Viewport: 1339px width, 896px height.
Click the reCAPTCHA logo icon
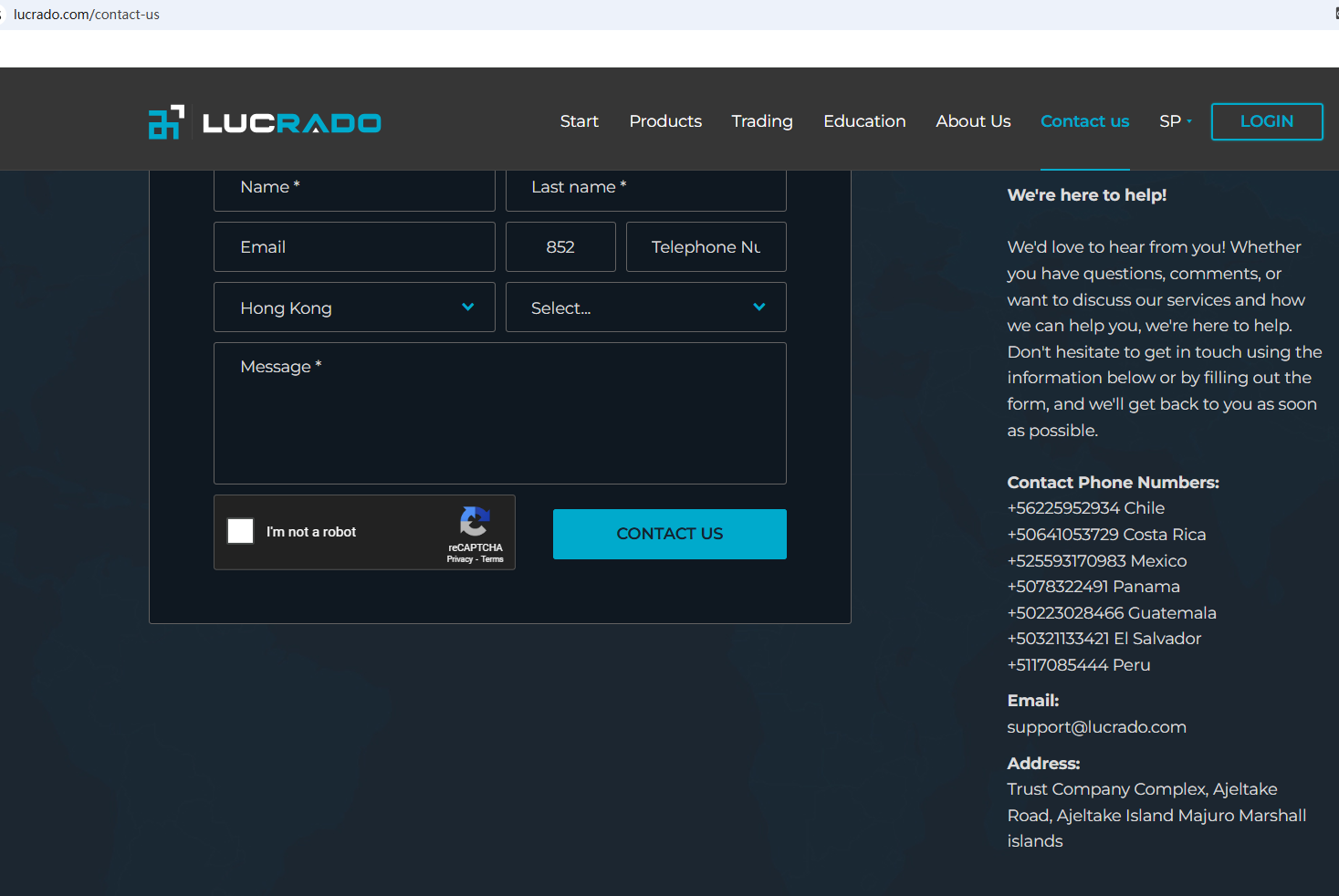pyautogui.click(x=475, y=521)
